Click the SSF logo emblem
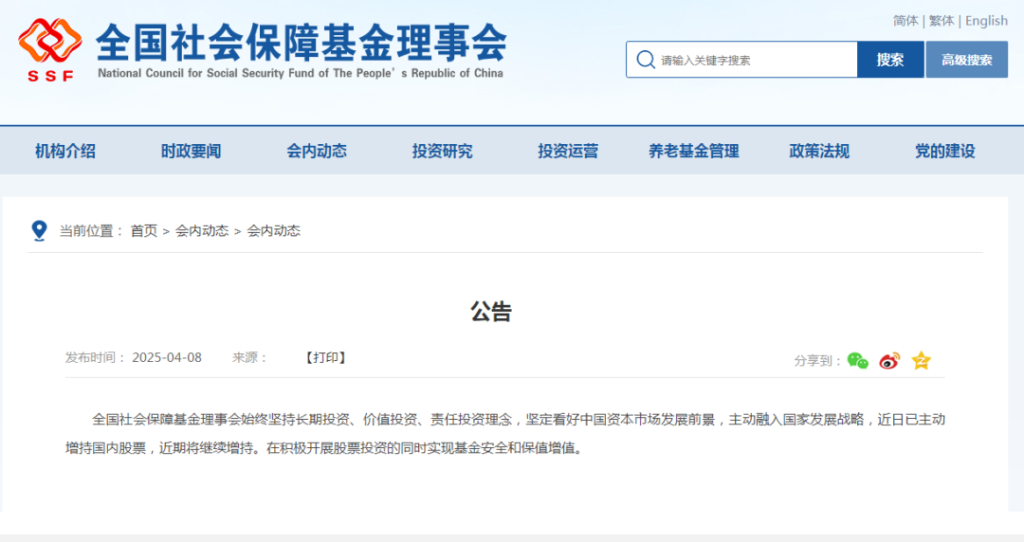 (50, 50)
